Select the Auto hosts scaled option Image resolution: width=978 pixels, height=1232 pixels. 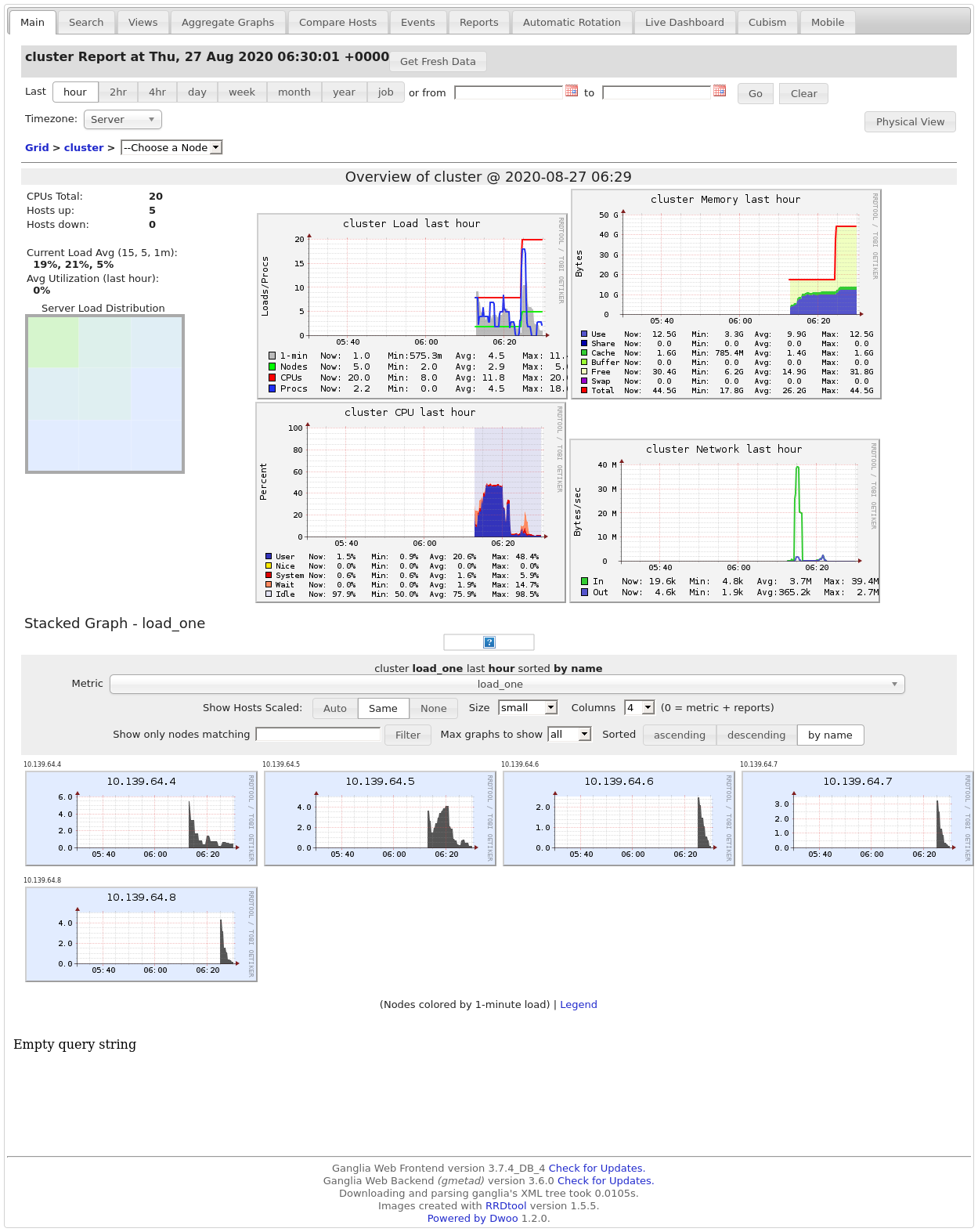point(335,708)
